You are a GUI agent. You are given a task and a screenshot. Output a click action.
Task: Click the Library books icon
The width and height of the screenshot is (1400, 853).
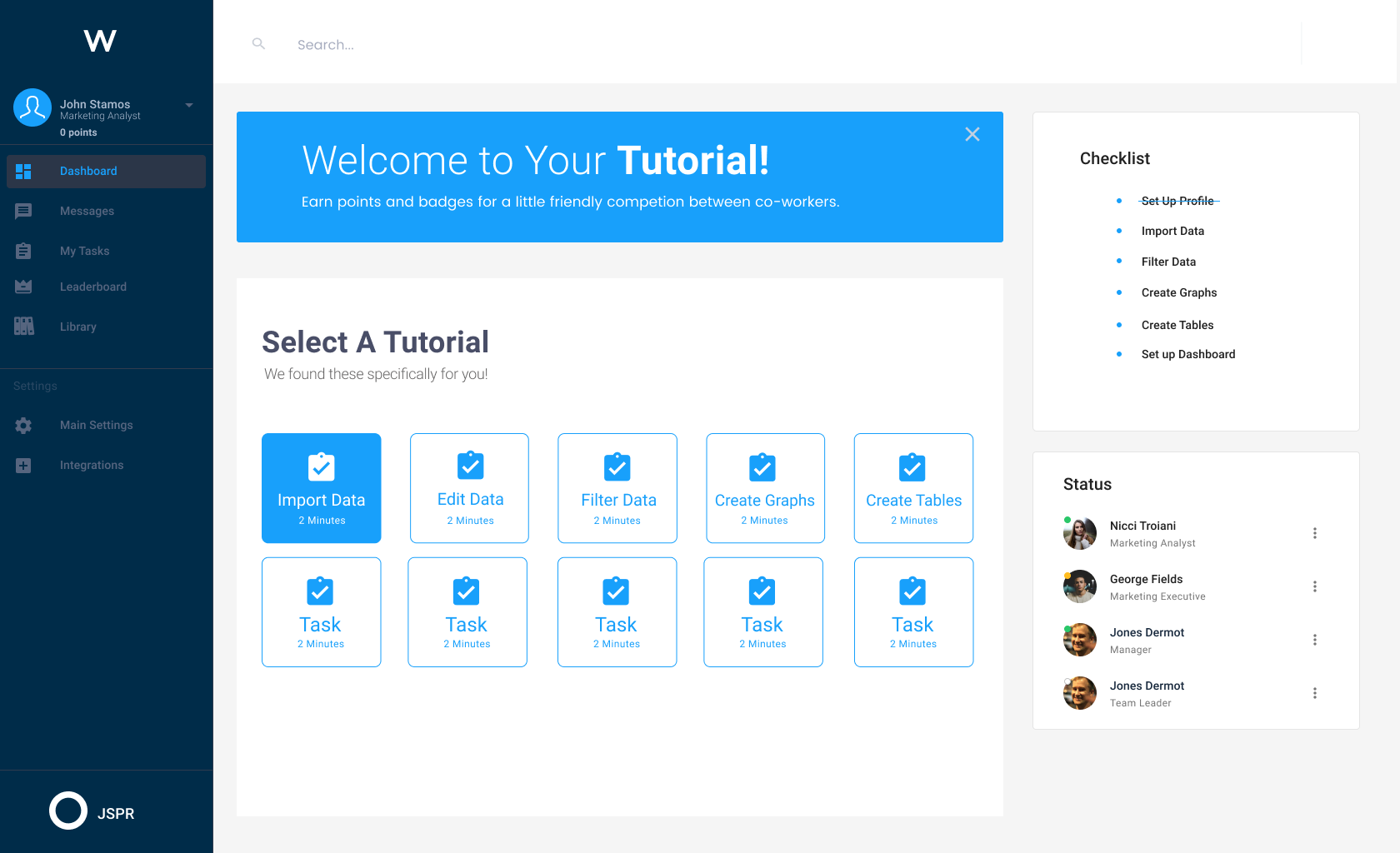pos(23,327)
